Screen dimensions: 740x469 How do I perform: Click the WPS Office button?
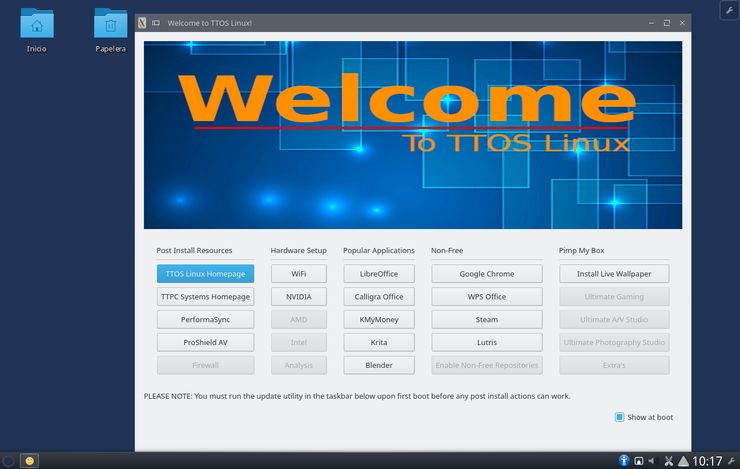click(487, 297)
